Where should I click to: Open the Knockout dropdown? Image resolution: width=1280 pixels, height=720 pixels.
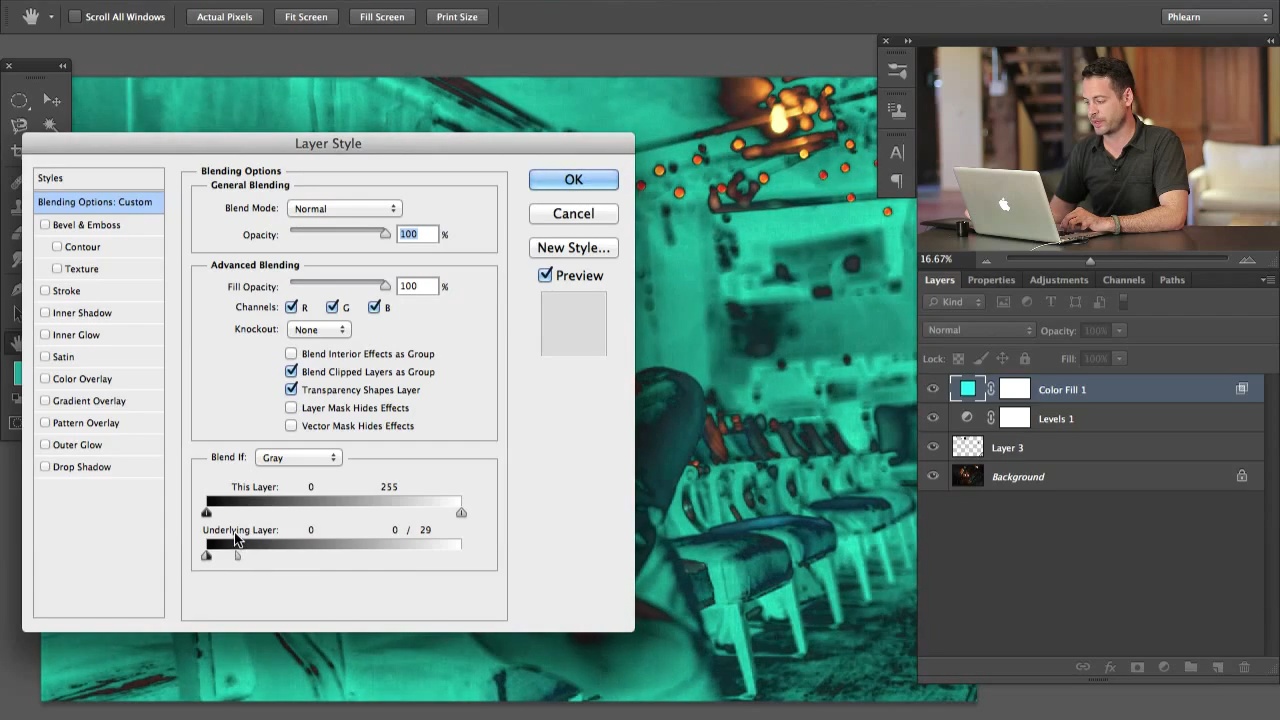(318, 330)
